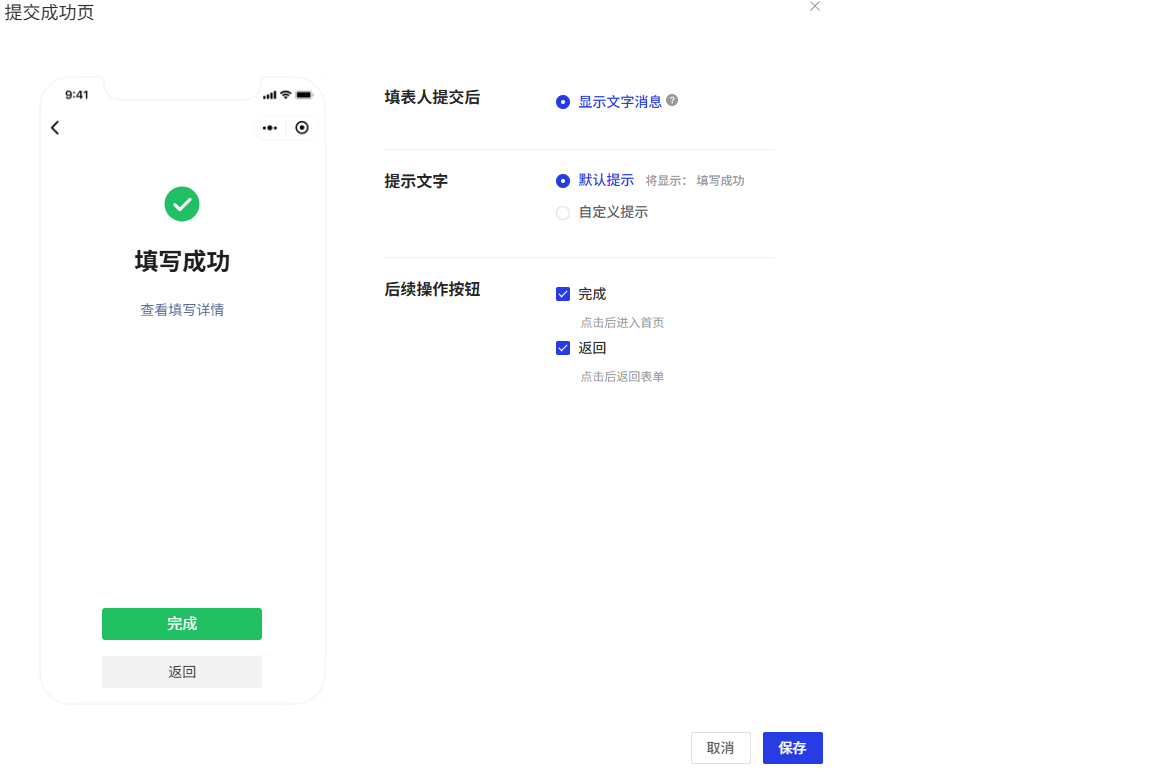Select the 自定义提示 radio option
This screenshot has width=1152, height=773.
[x=563, y=213]
